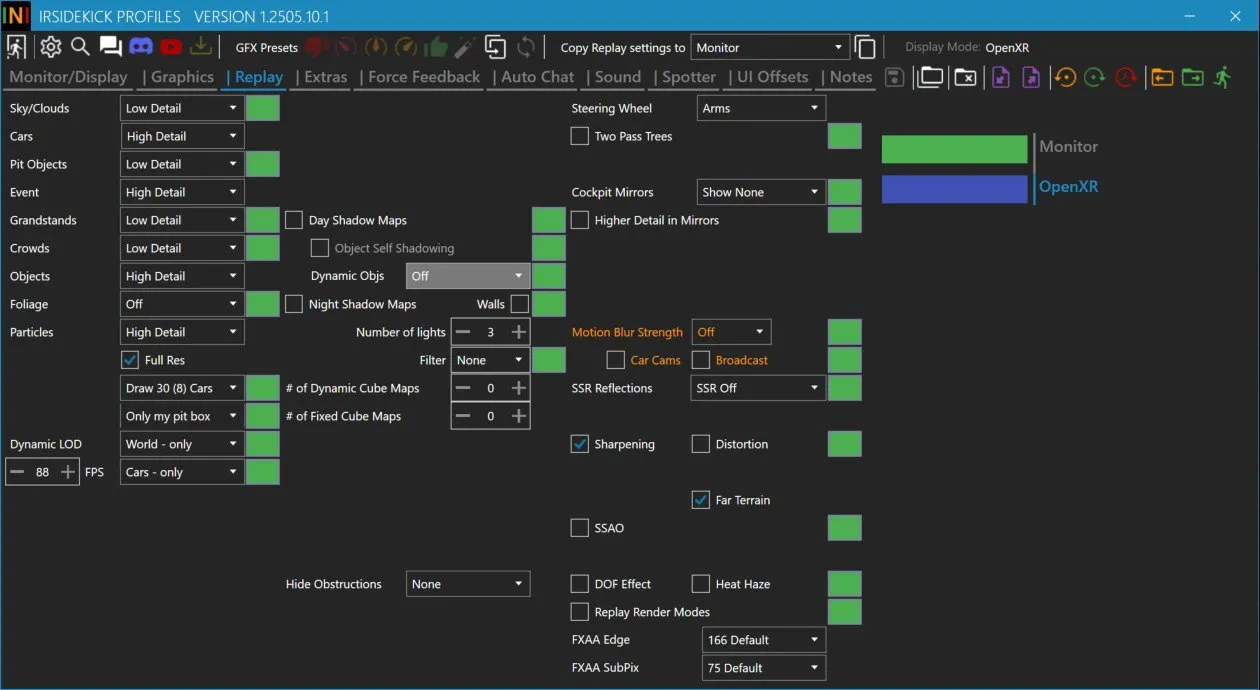Toggle the Day Shadow Maps checkbox
This screenshot has height=690, width=1260.
[294, 220]
